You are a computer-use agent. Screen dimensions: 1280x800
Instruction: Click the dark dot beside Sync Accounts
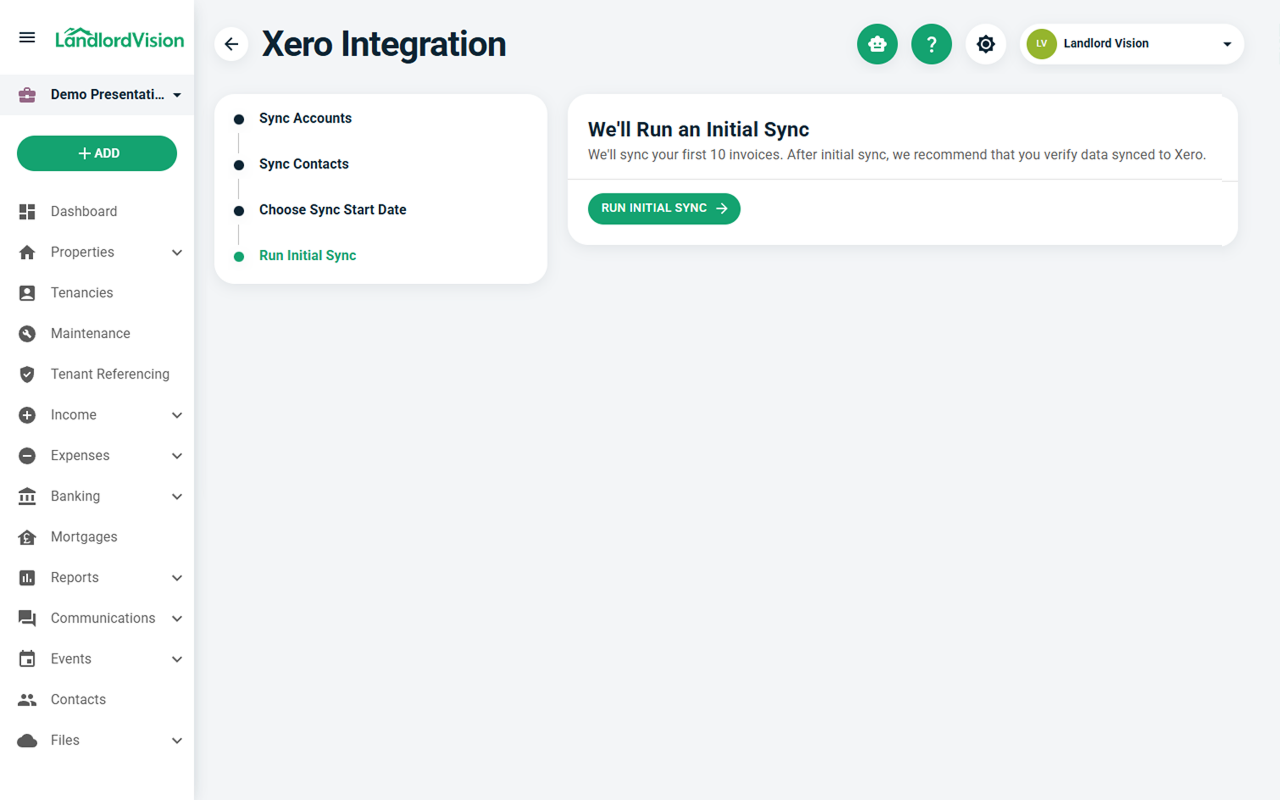coord(239,119)
